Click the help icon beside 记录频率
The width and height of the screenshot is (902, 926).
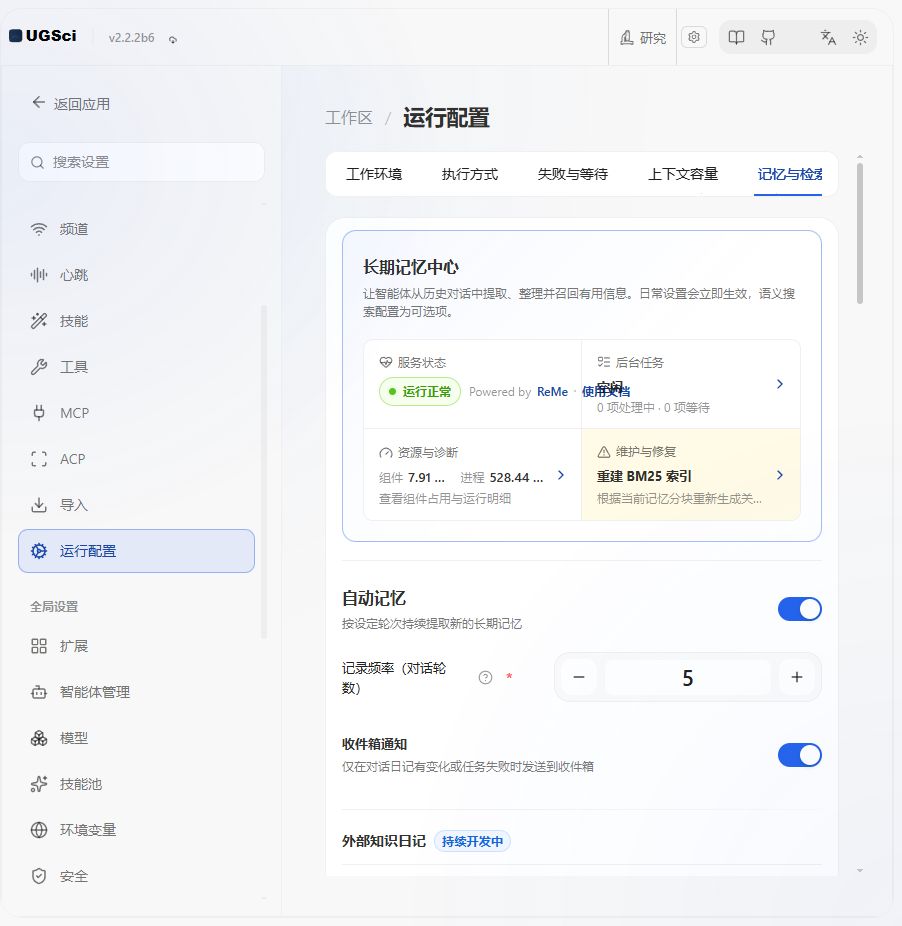pyautogui.click(x=485, y=677)
